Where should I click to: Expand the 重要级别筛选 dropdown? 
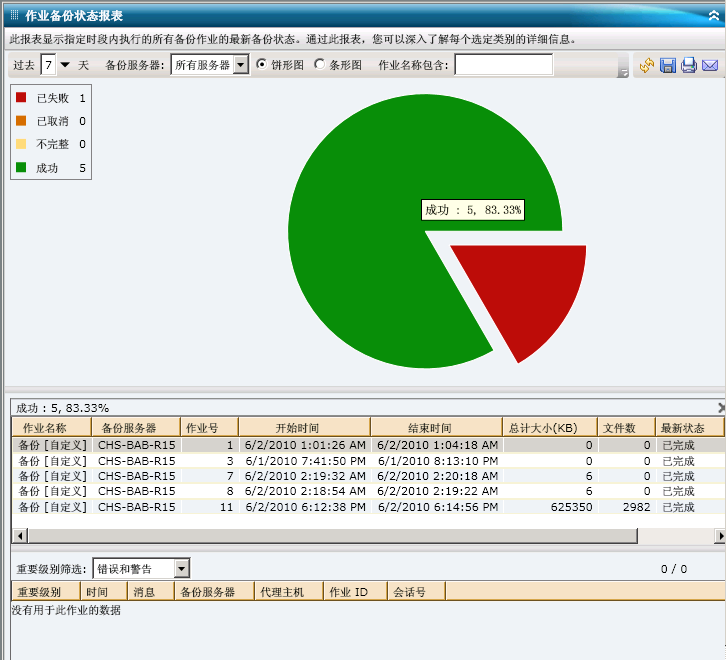[181, 569]
